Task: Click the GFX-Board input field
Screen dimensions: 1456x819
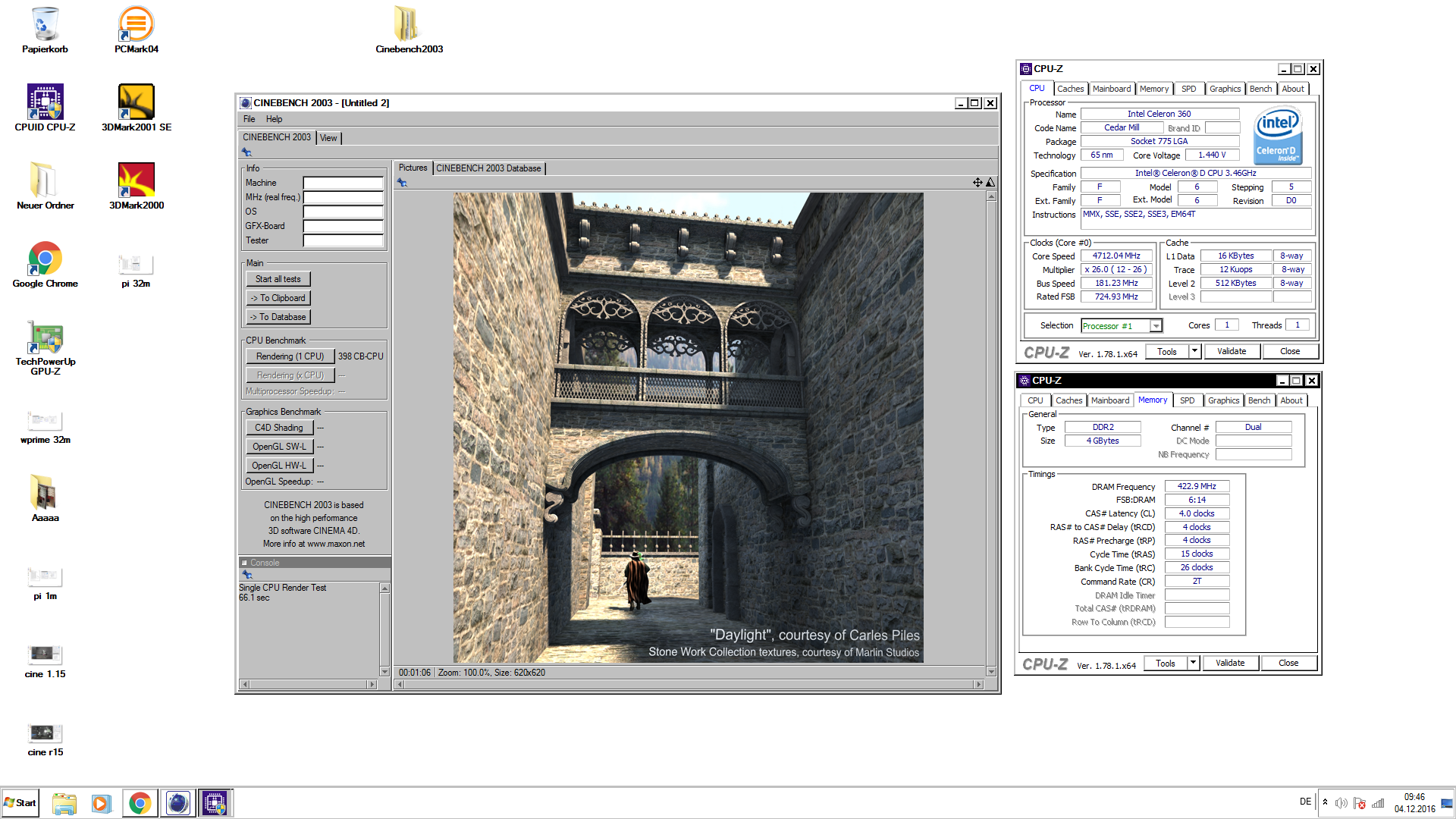Action: [x=343, y=226]
